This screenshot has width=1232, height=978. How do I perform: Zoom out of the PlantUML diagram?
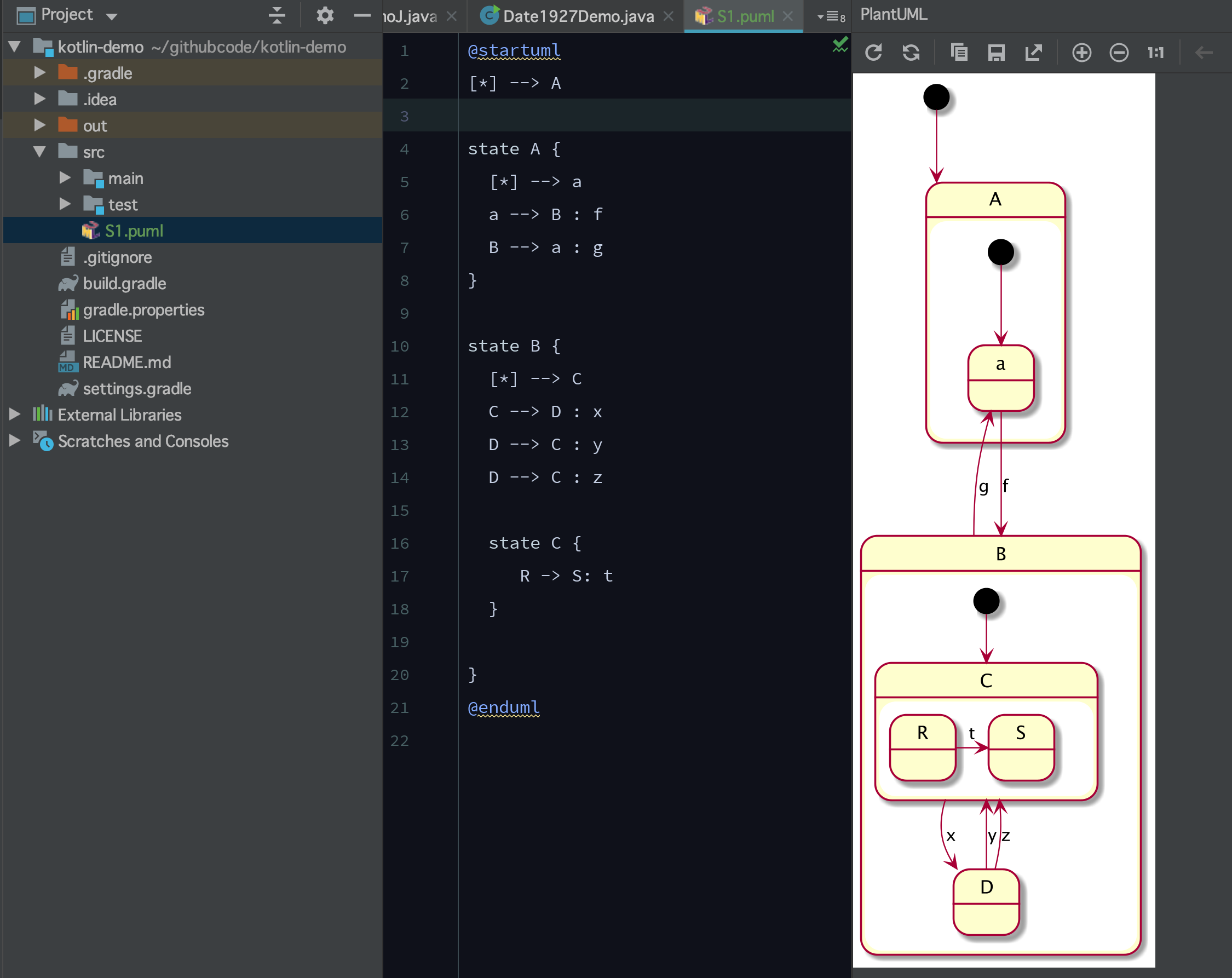pos(1118,53)
